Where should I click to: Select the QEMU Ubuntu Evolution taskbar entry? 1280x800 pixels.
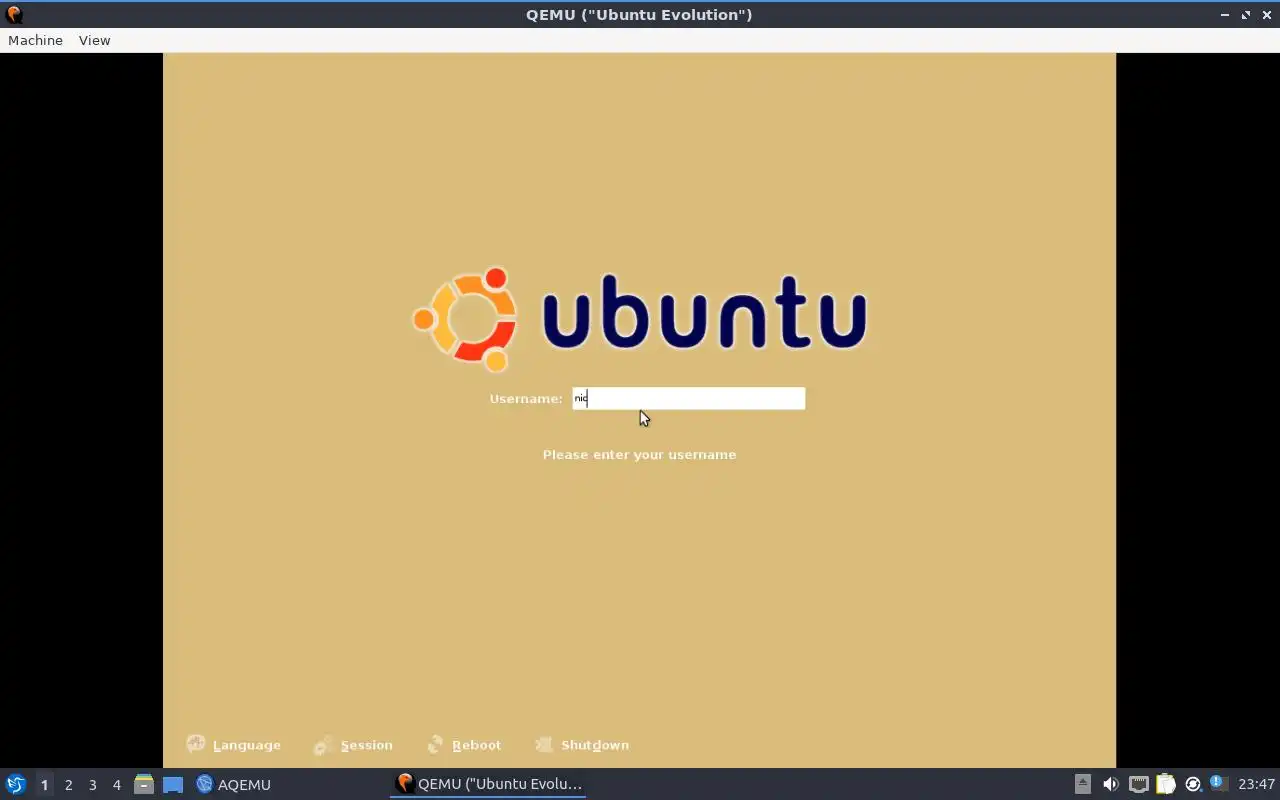(x=488, y=784)
